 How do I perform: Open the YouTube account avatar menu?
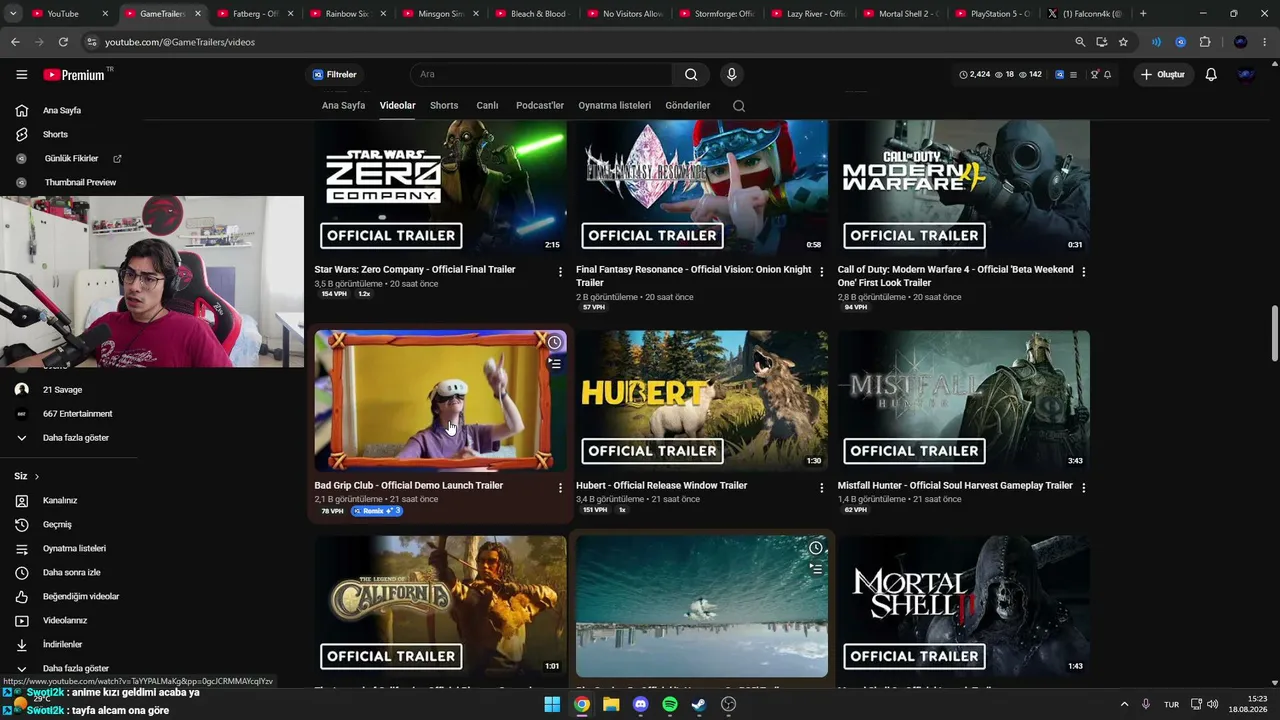pos(1246,75)
